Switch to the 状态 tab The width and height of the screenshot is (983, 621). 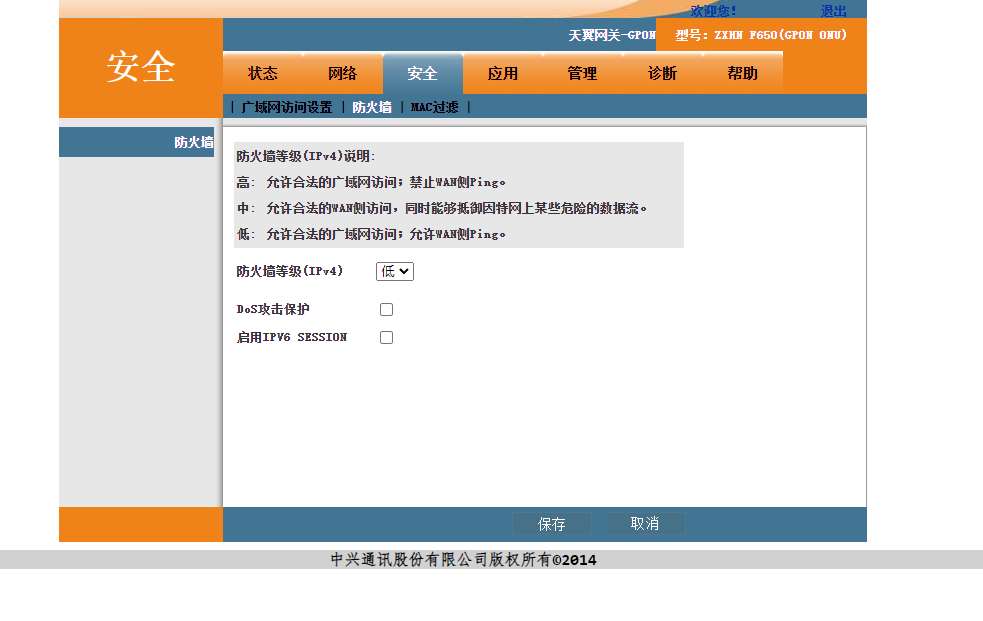pos(262,73)
